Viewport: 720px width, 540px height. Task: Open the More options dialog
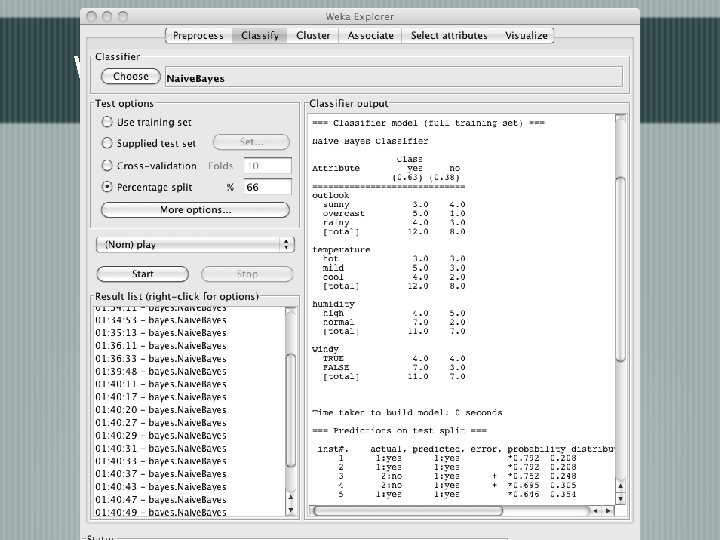195,210
